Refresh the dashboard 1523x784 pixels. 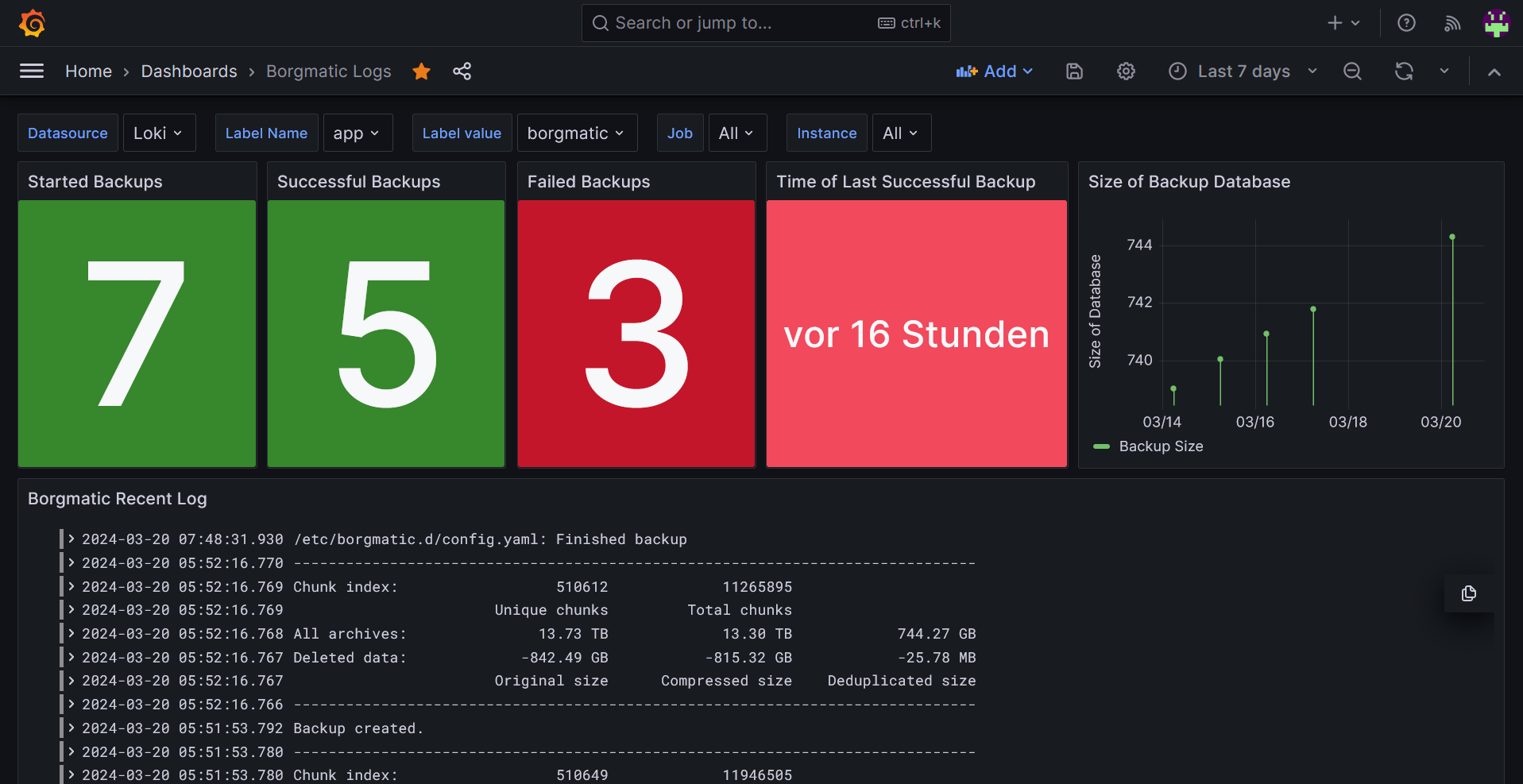tap(1404, 71)
